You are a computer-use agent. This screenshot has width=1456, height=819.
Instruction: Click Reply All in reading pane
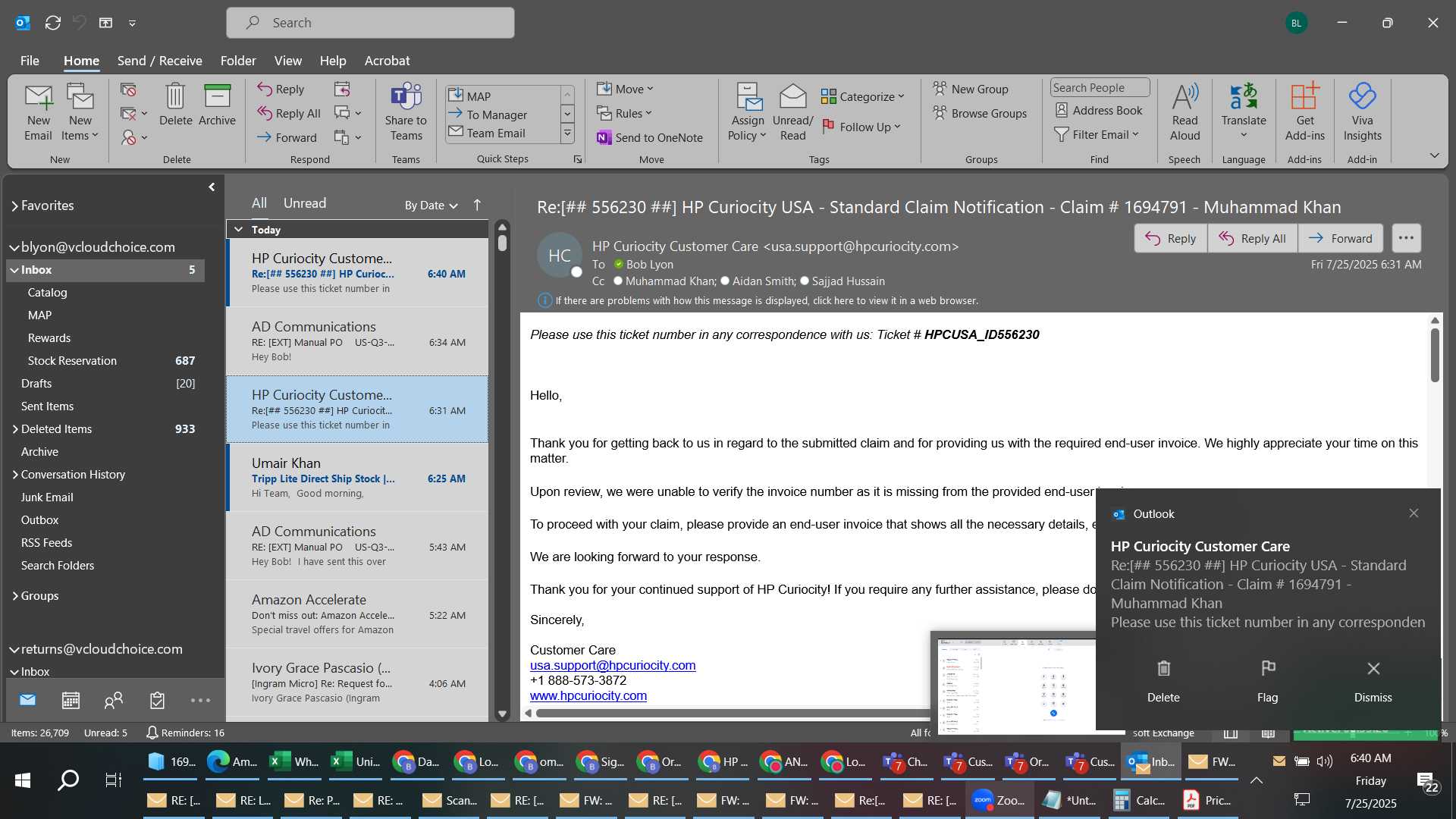tap(1252, 238)
